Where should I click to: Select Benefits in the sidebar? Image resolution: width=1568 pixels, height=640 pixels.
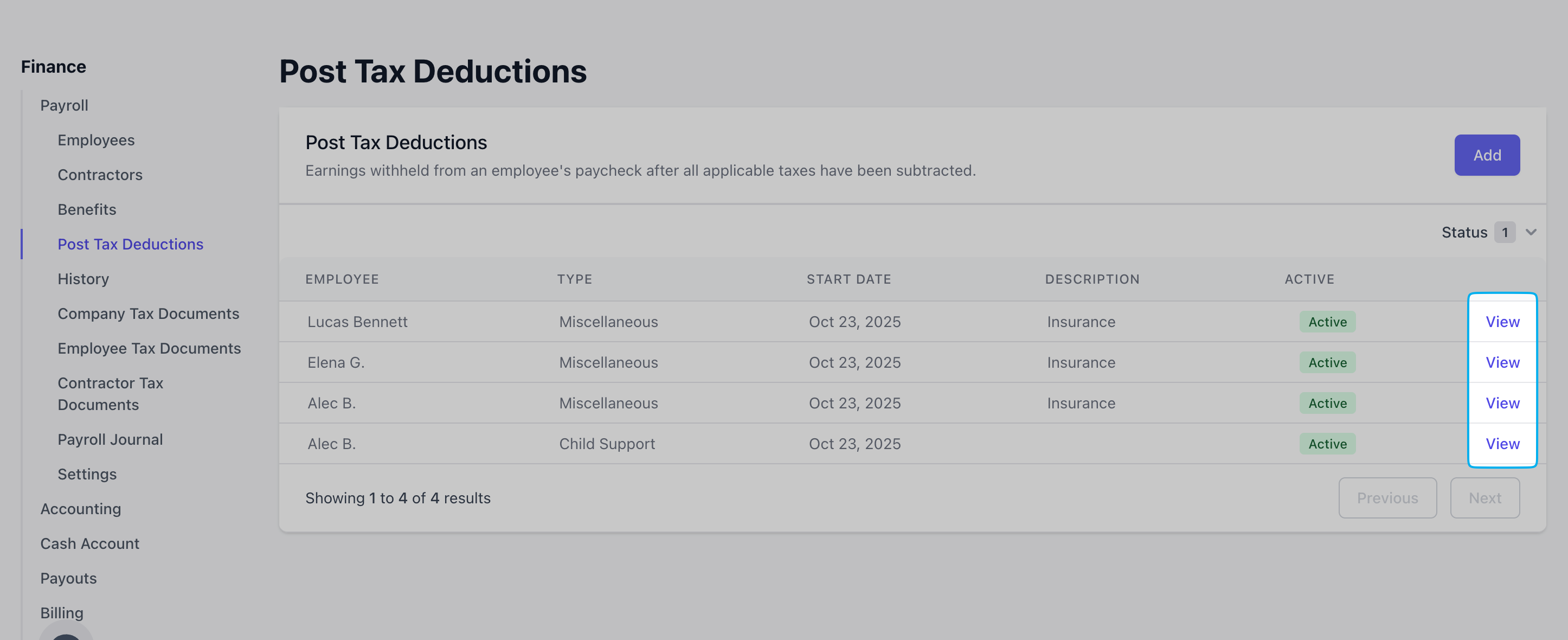tap(86, 209)
